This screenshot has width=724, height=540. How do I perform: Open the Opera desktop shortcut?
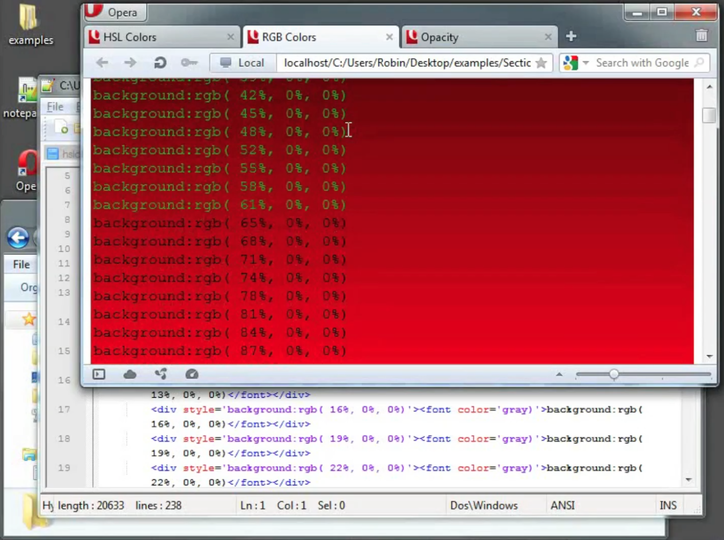26,171
